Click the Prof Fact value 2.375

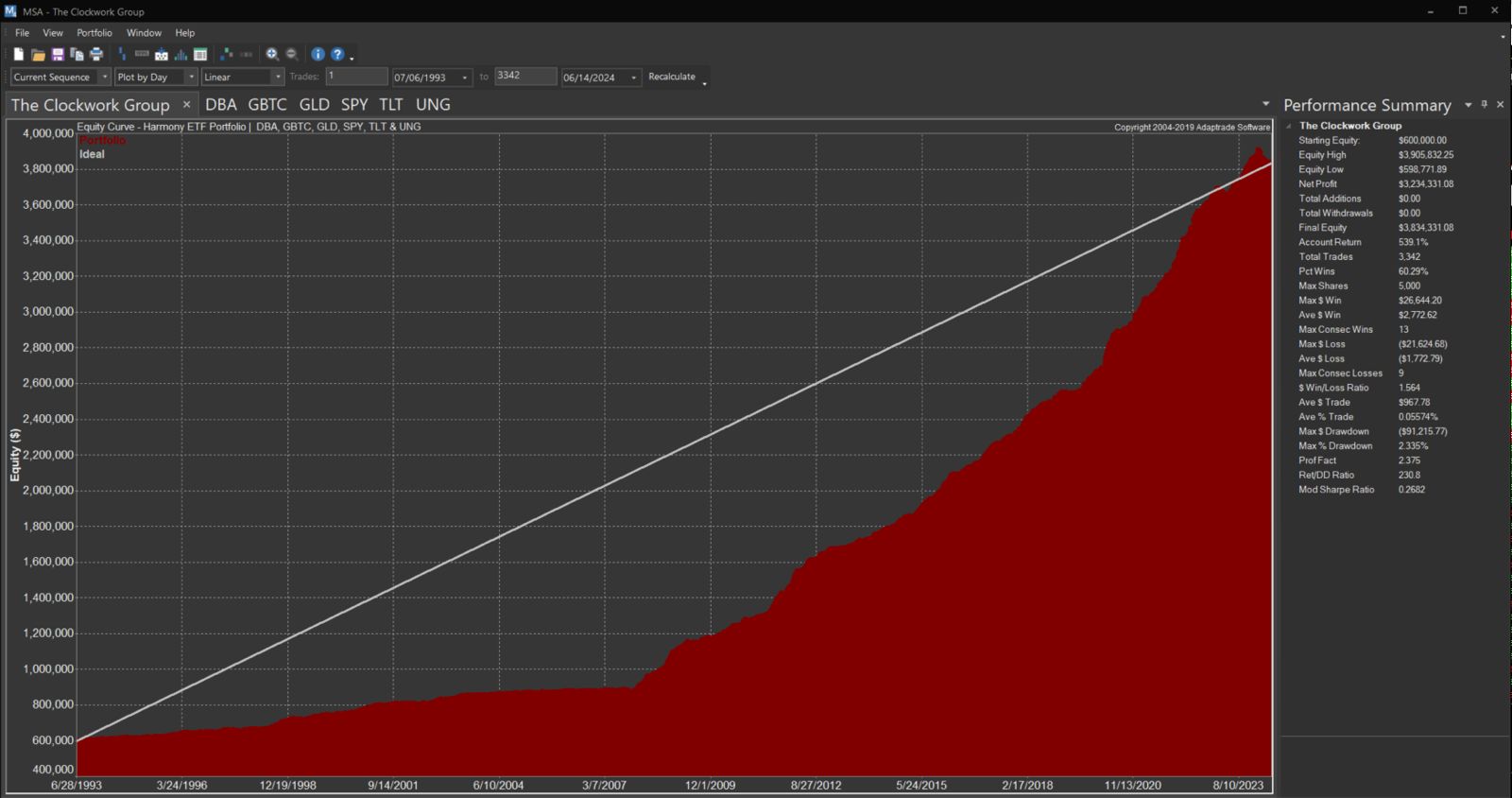1409,460
